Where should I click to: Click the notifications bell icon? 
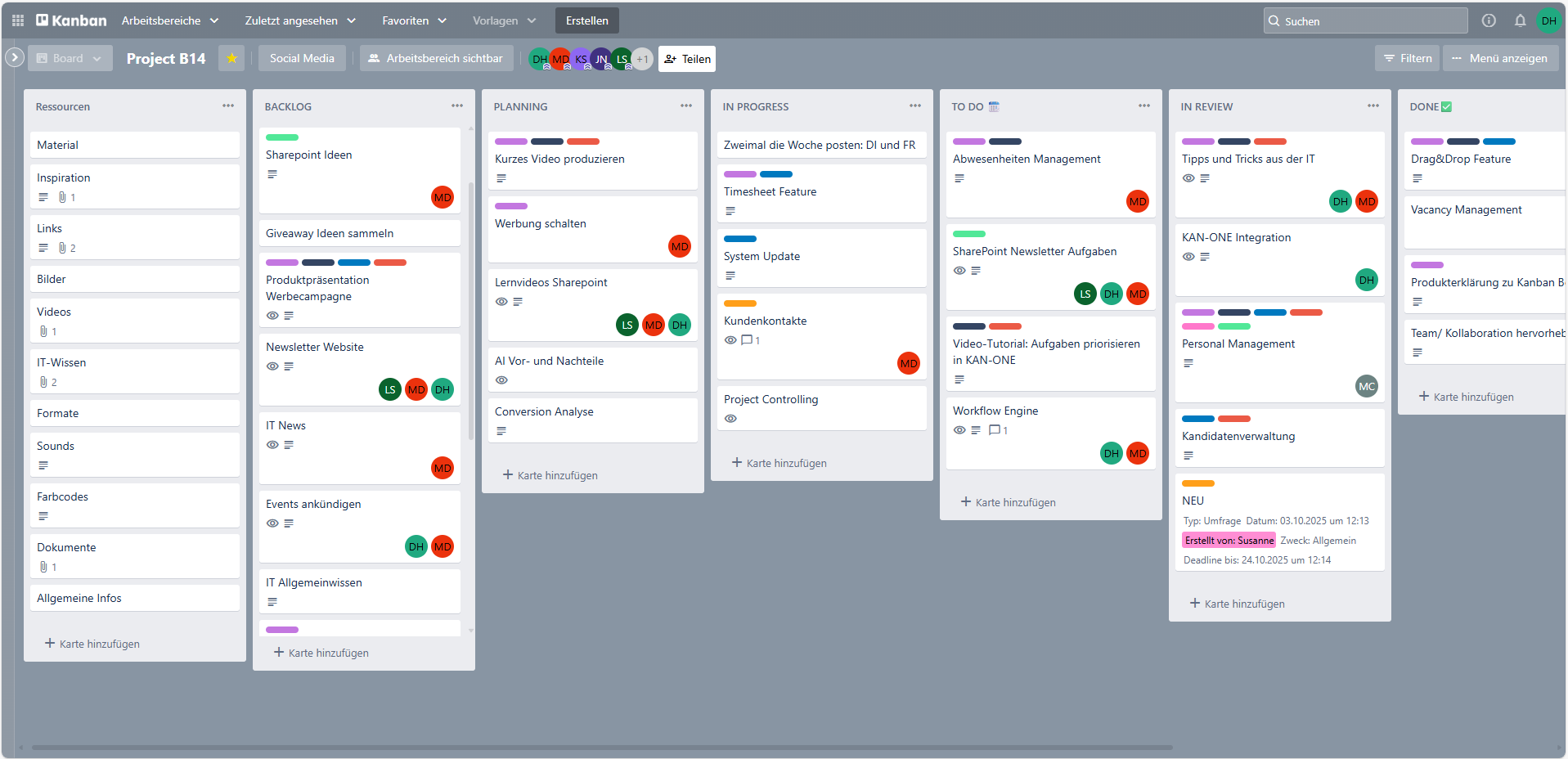pos(1520,20)
